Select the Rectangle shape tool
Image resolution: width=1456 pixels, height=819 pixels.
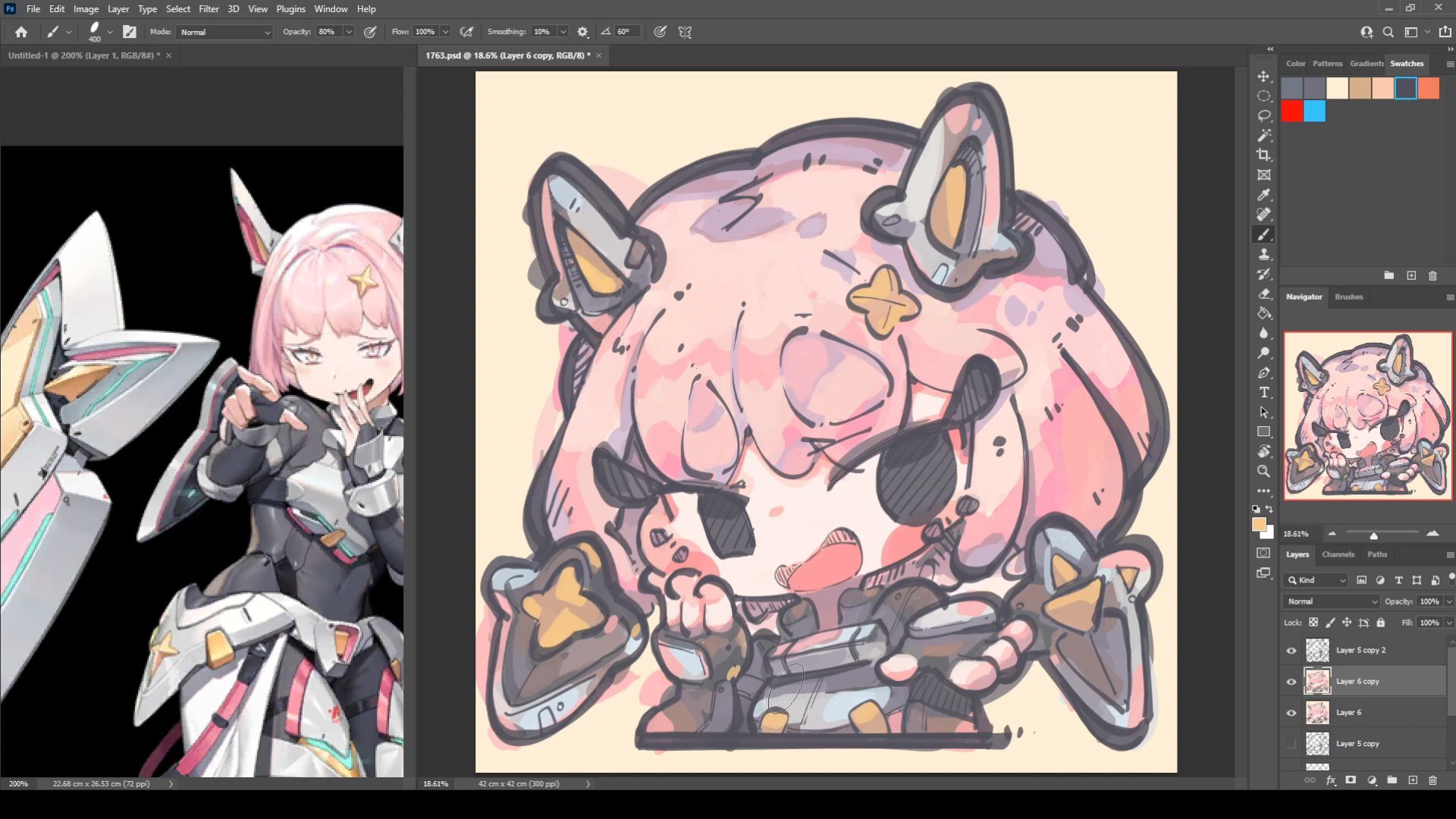(1263, 431)
